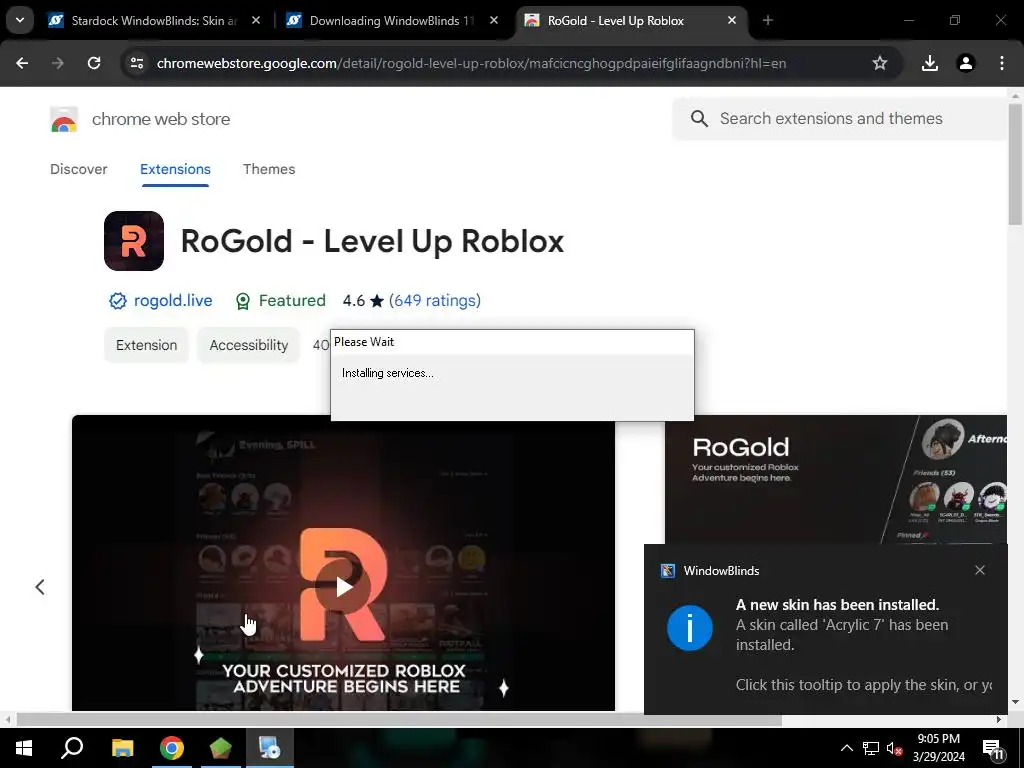Open the Discover section

78,169
